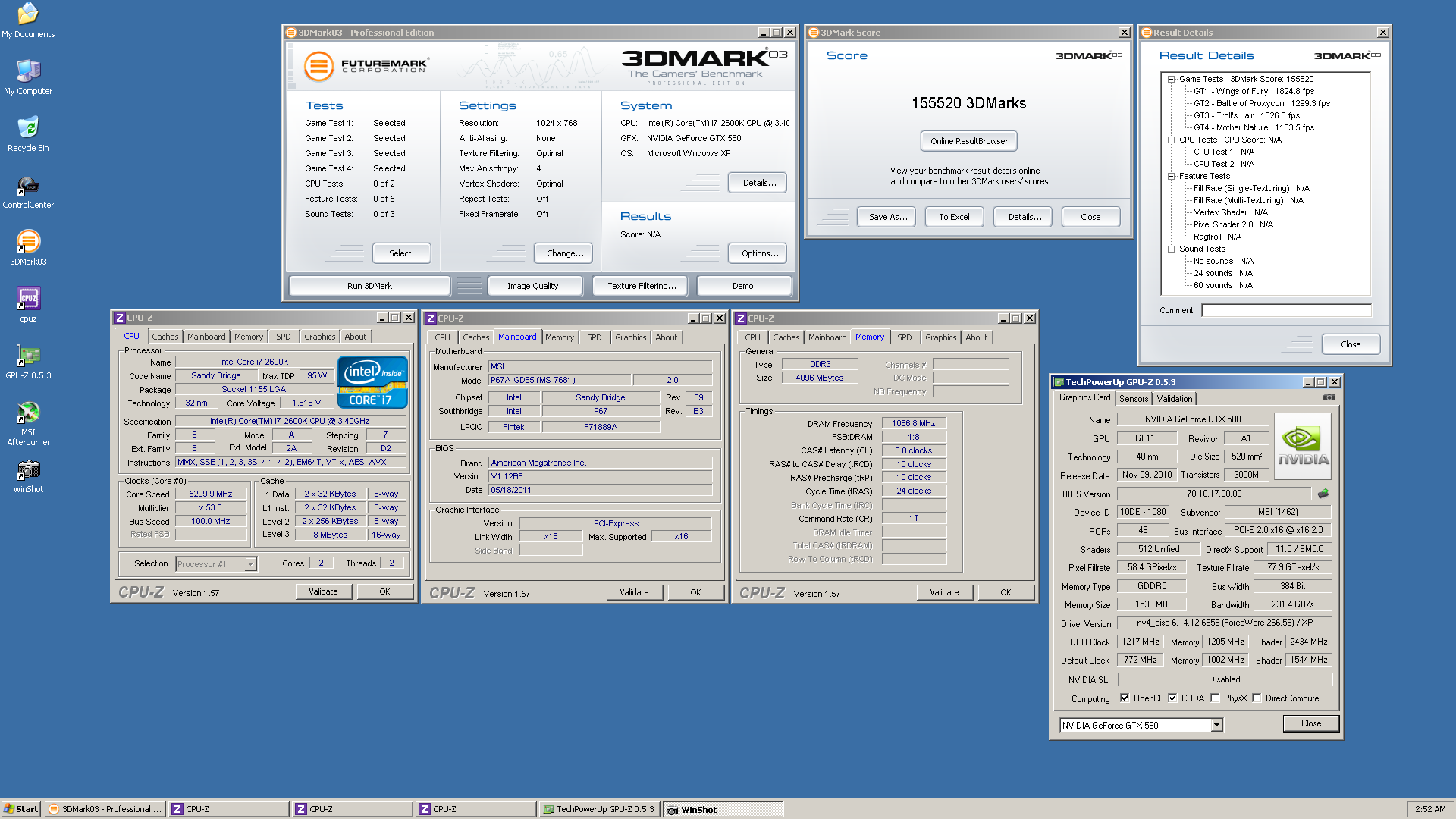The height and width of the screenshot is (819, 1456).
Task: Click the NVIDIA logo in GPU-Z
Action: click(x=1303, y=446)
